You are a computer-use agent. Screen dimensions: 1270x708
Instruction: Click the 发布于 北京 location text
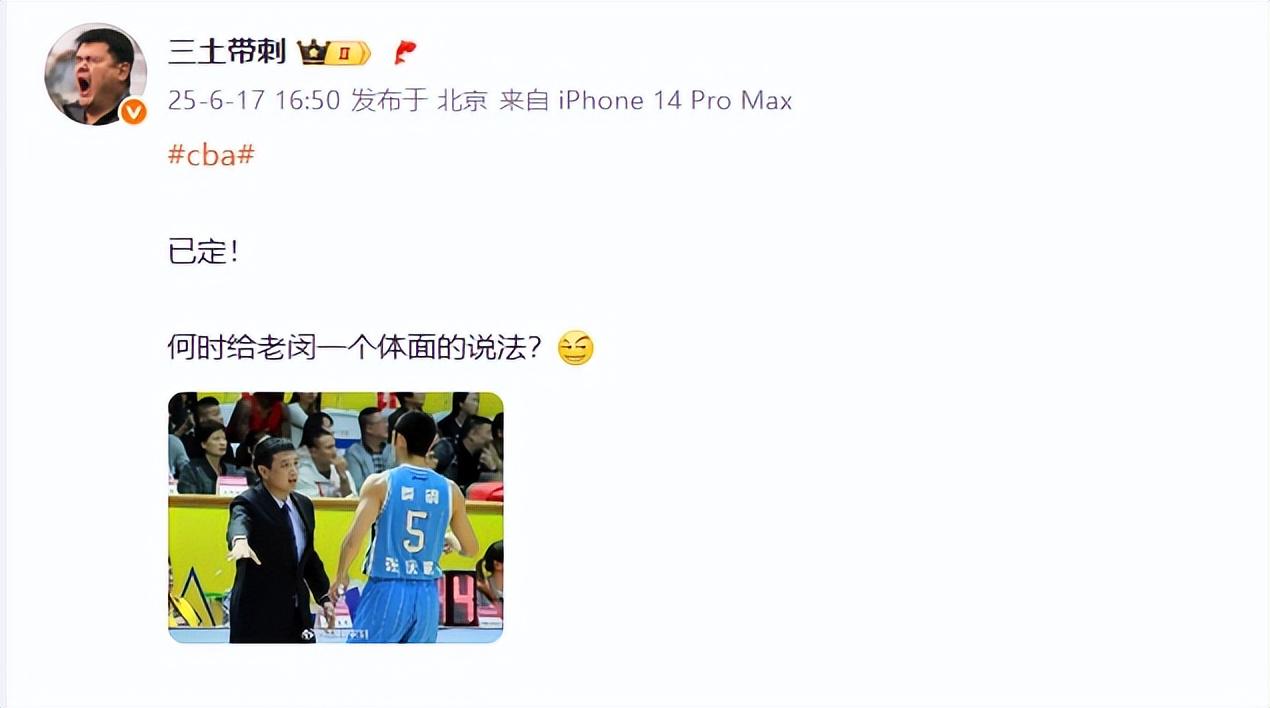(419, 100)
